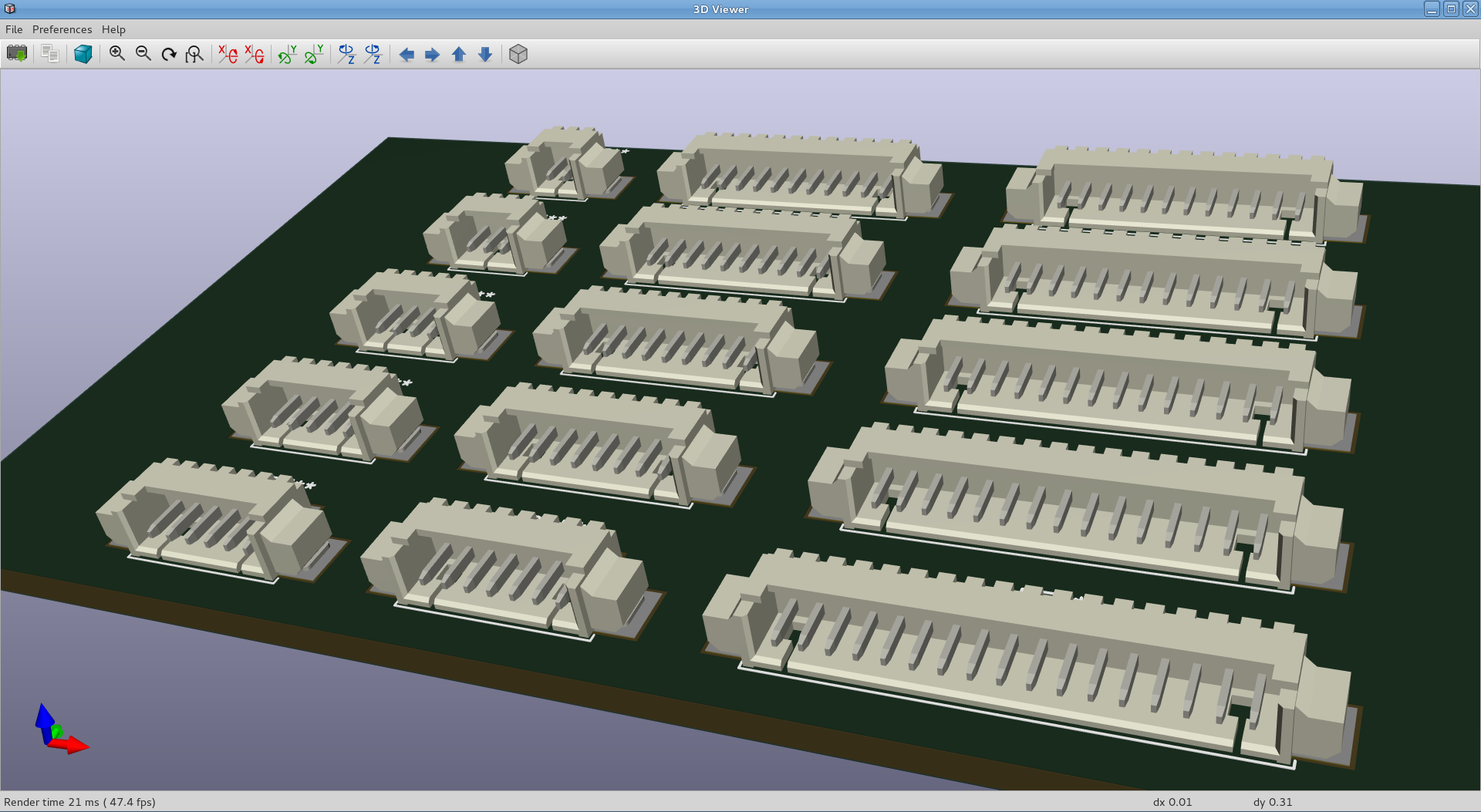Pan the board left with left arrow
Screen dimensions: 1481x812
click(407, 54)
